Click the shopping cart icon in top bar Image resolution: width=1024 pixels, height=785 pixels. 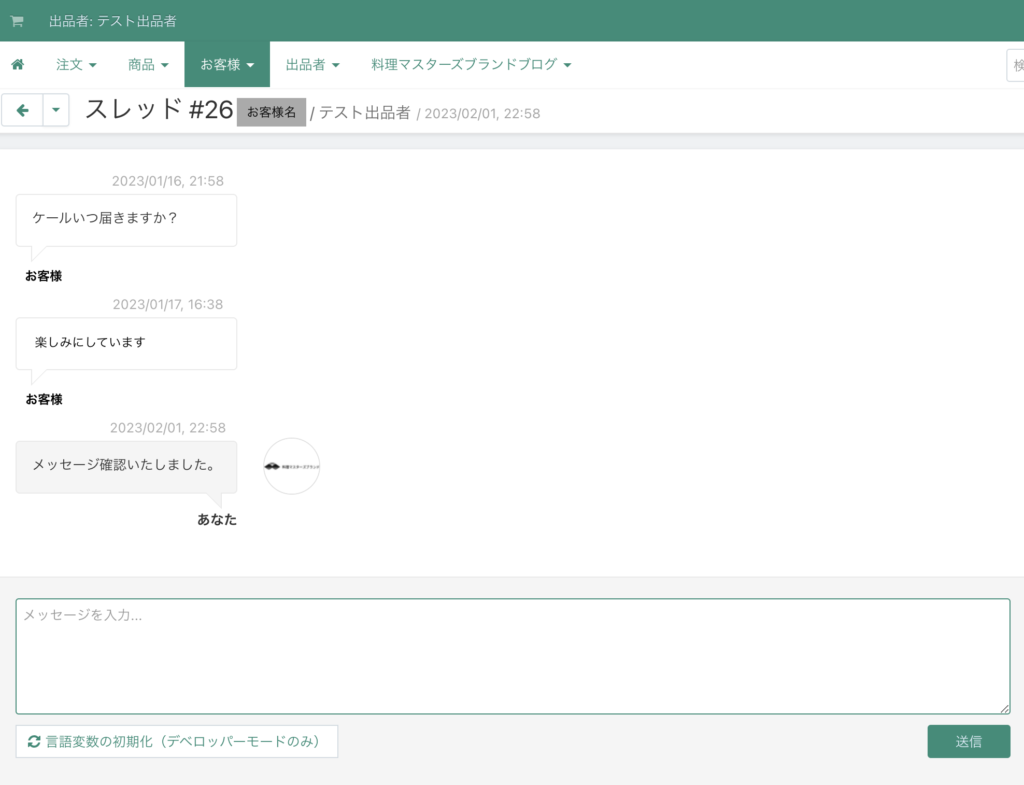point(17,21)
